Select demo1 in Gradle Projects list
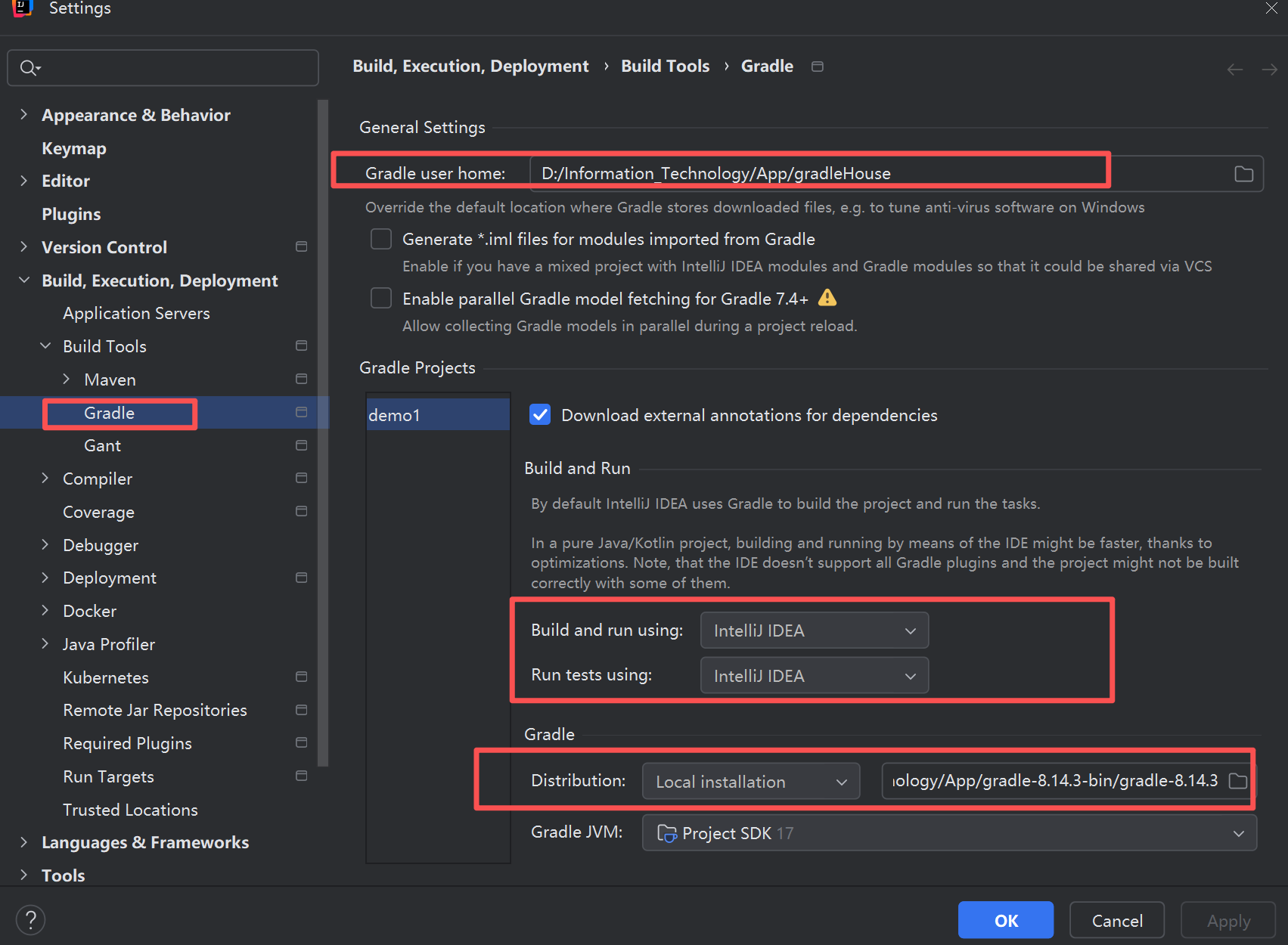 [438, 414]
